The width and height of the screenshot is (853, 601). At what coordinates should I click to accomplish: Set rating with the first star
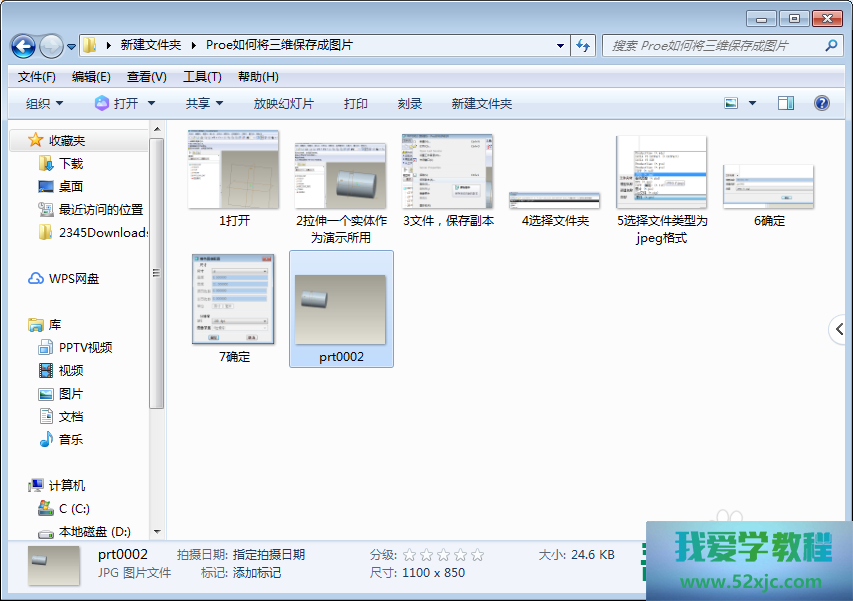click(409, 555)
